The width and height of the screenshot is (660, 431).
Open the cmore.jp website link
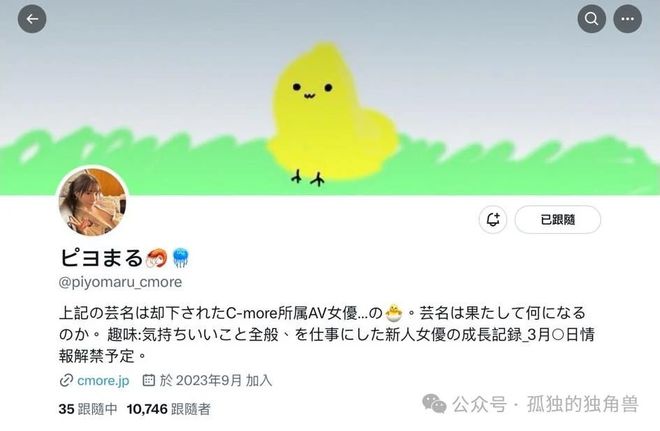103,380
